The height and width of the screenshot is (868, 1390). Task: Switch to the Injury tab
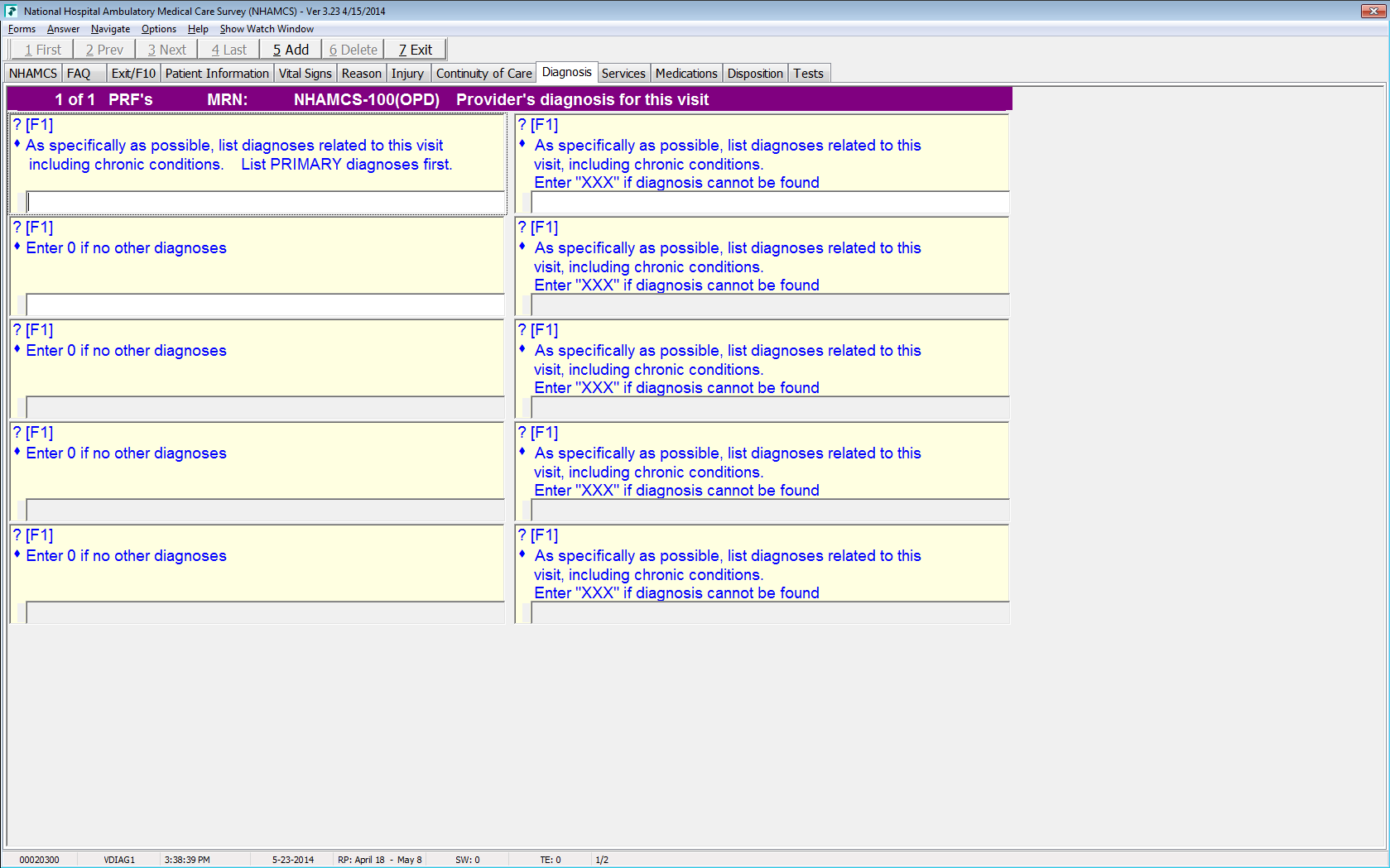point(407,74)
